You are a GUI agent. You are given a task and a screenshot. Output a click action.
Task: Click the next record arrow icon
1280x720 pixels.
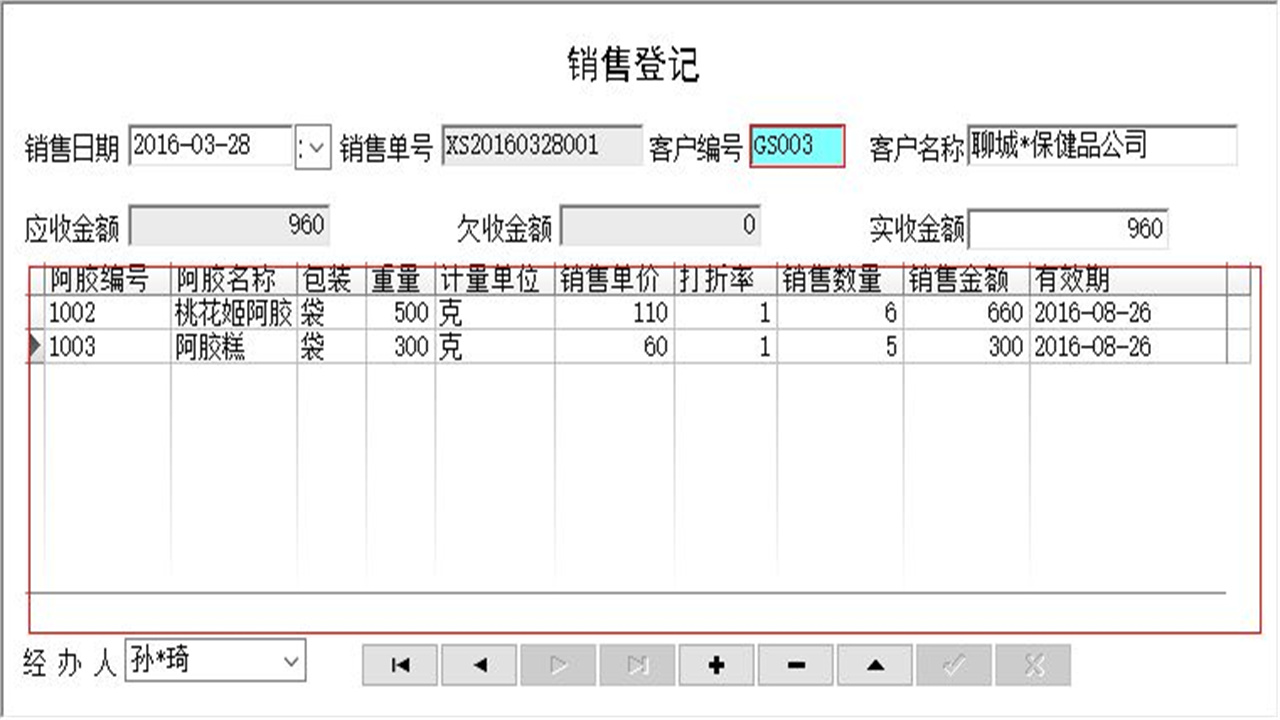[x=557, y=663]
